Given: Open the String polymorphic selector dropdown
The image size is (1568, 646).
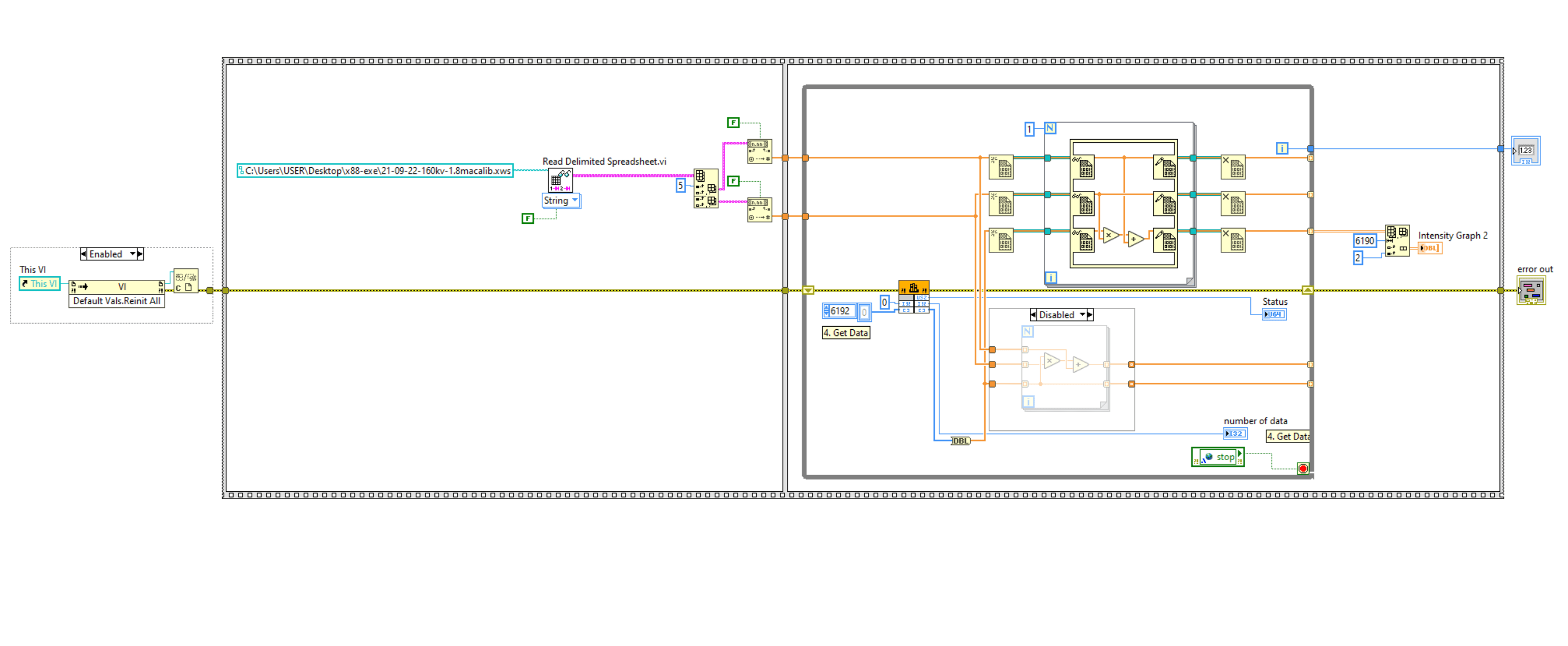Looking at the screenshot, I should click(575, 200).
